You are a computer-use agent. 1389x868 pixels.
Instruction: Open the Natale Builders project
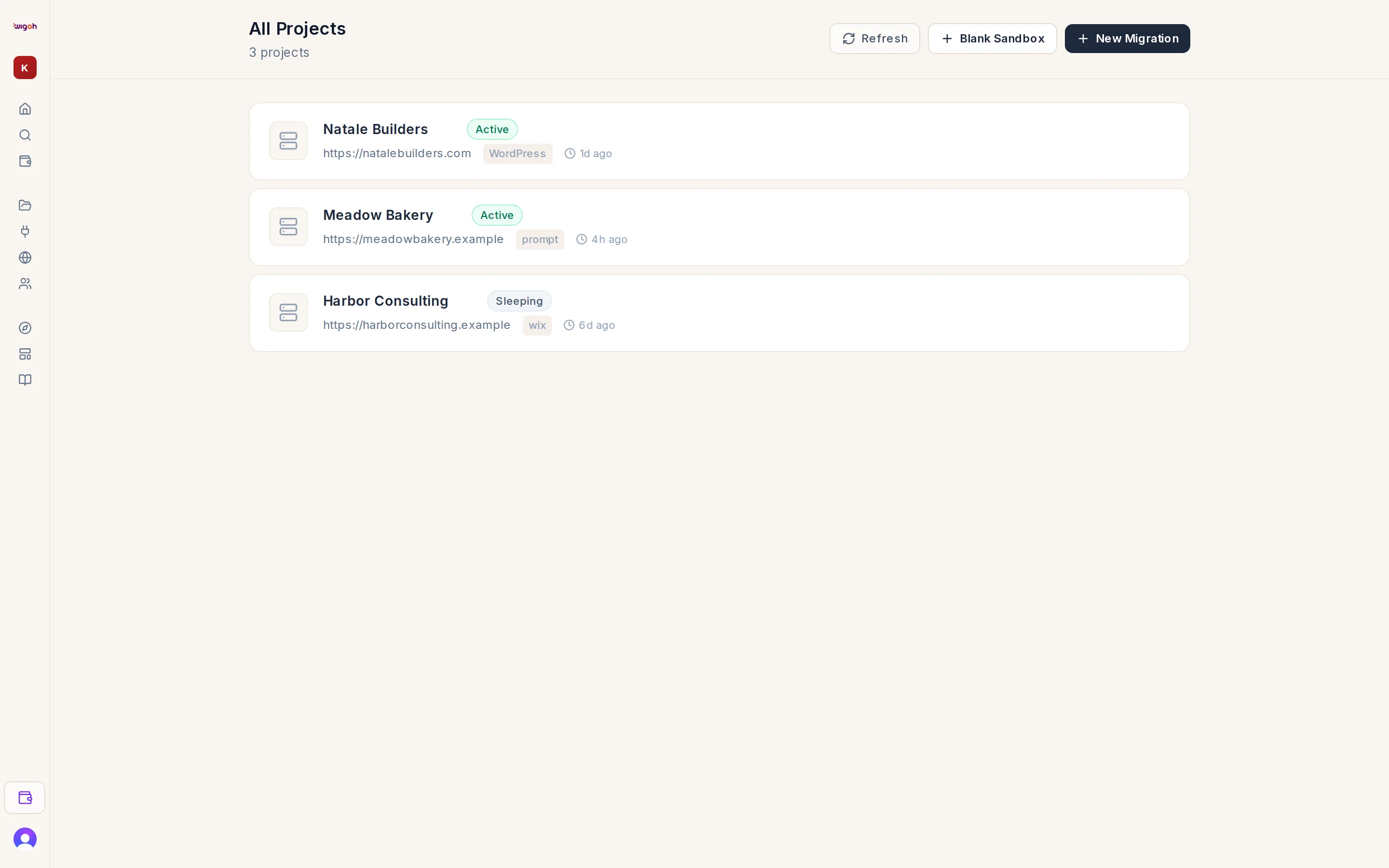tap(719, 141)
